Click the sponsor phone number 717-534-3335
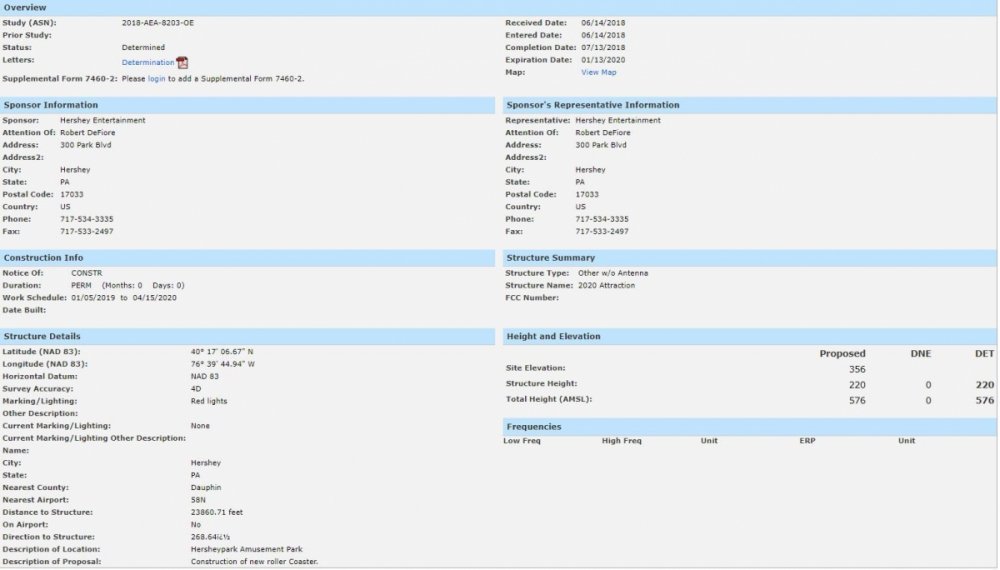The height and width of the screenshot is (570, 1000). pyautogui.click(x=87, y=219)
